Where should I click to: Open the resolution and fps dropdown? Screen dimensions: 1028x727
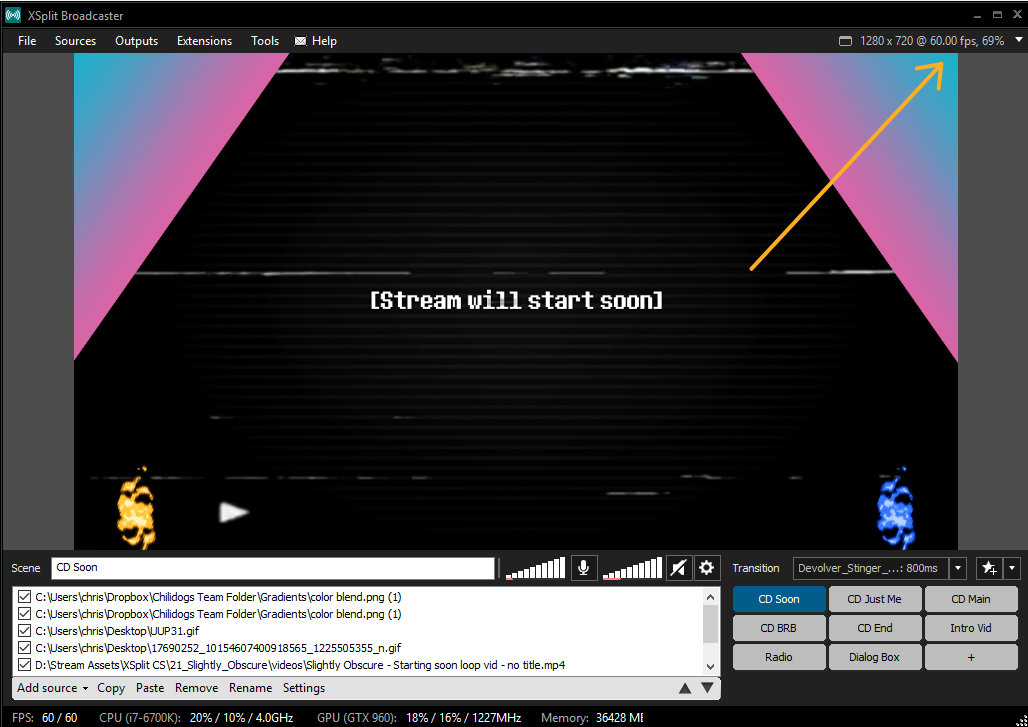coord(1018,41)
